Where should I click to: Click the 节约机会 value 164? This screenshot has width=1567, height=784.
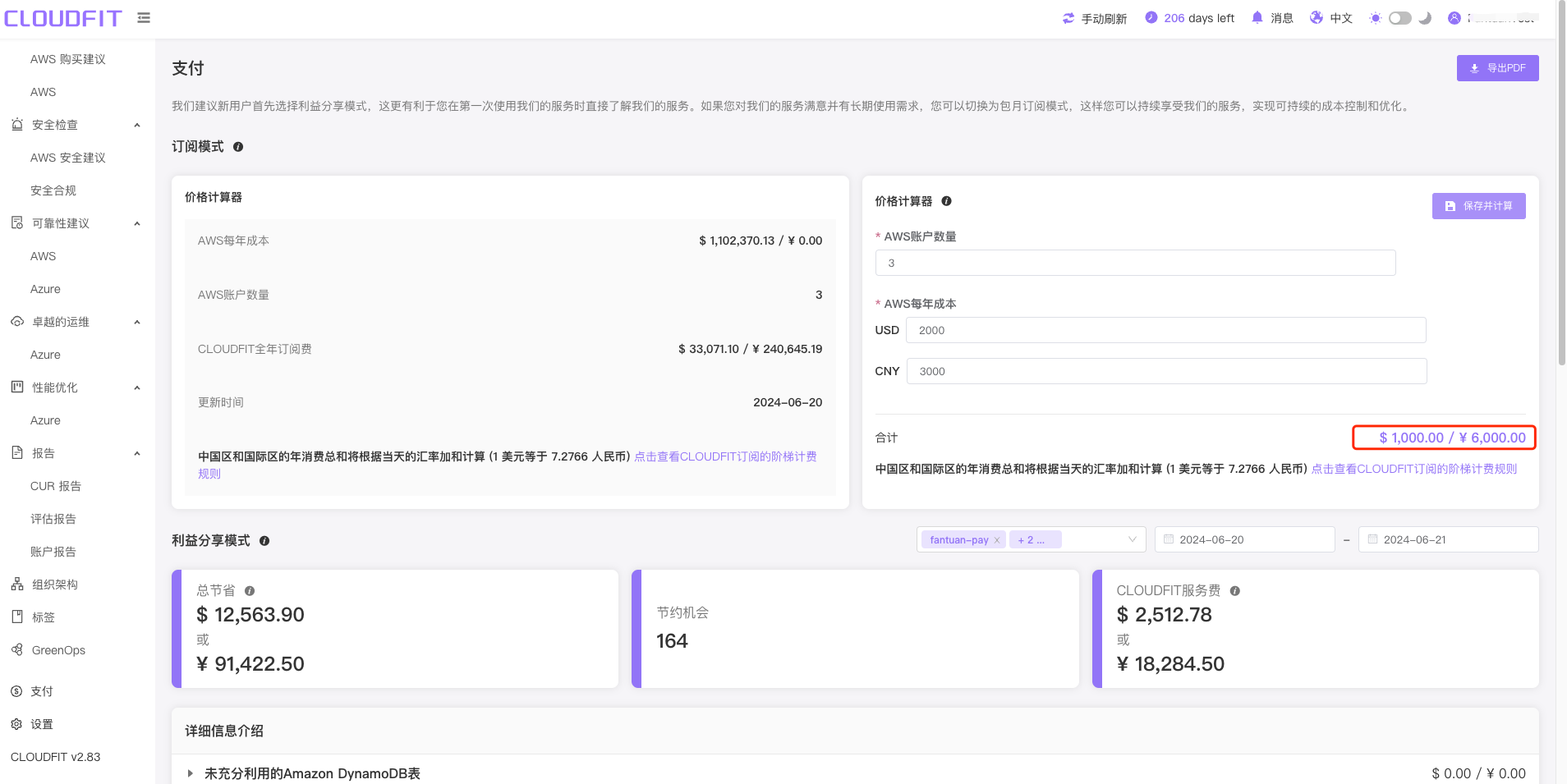672,641
